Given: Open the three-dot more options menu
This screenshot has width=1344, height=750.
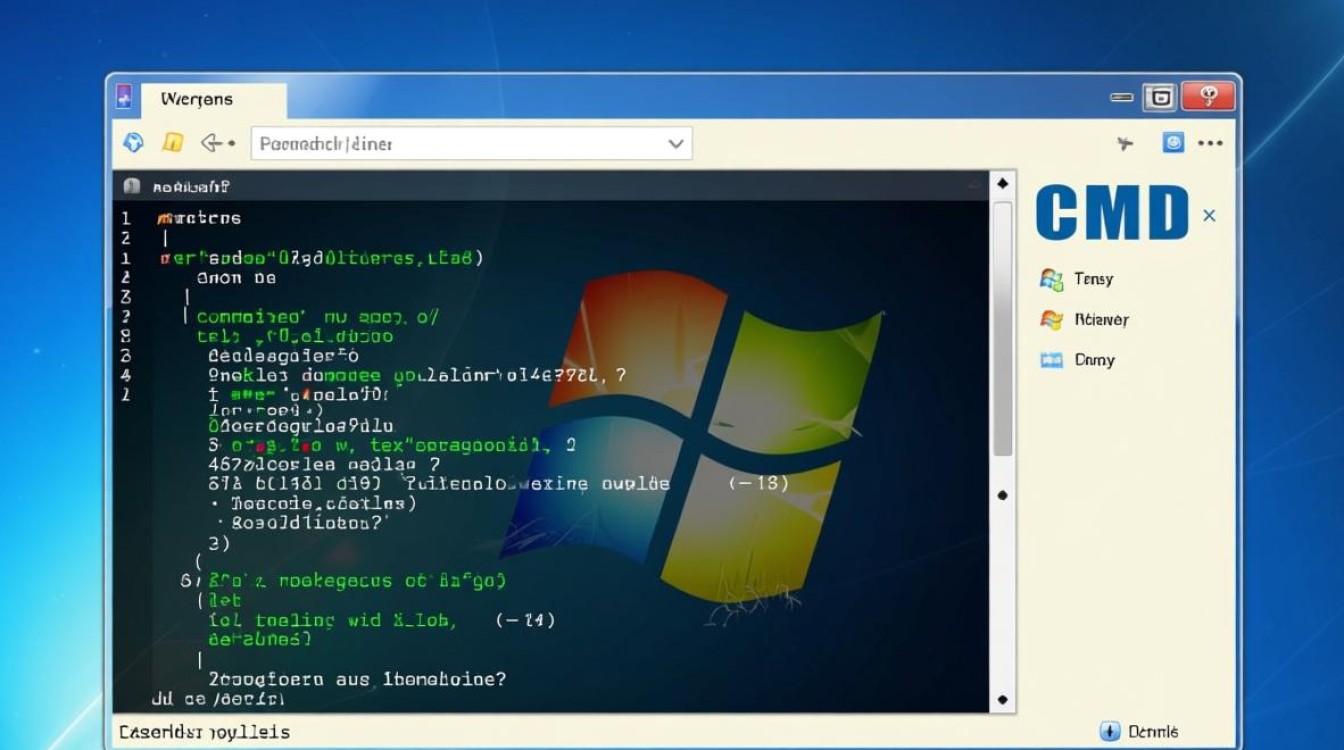Looking at the screenshot, I should pos(1210,143).
